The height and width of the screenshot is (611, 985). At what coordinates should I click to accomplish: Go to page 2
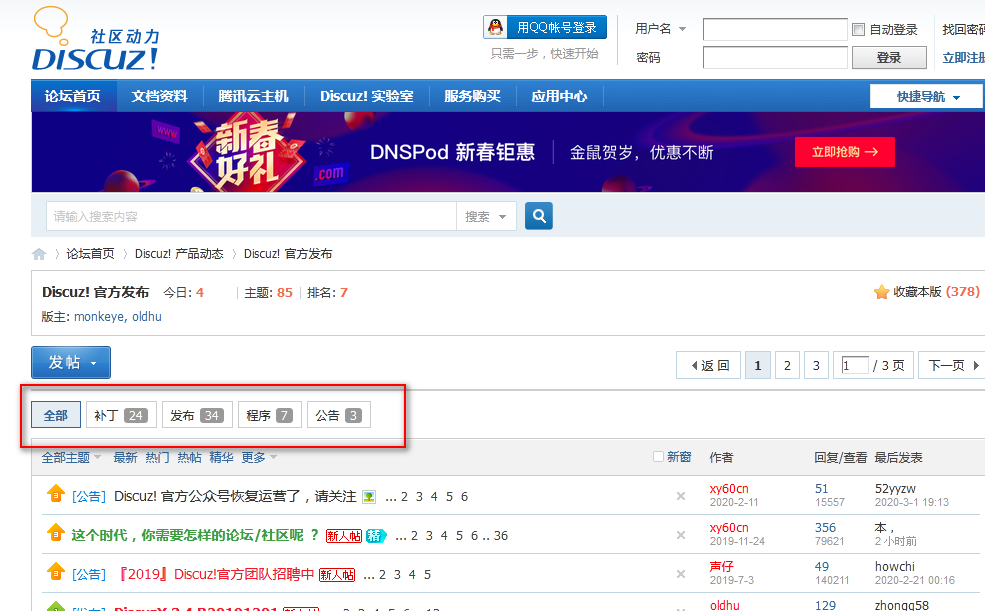[787, 365]
